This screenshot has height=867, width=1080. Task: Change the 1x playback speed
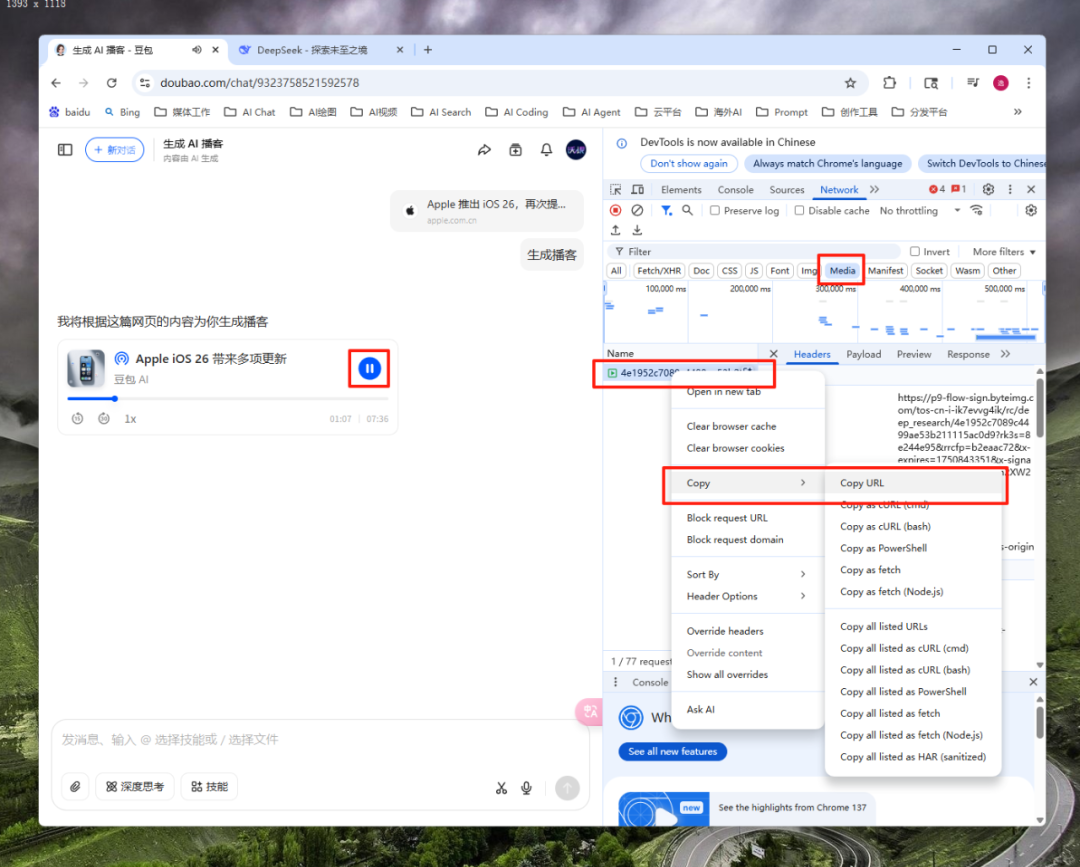(x=130, y=419)
